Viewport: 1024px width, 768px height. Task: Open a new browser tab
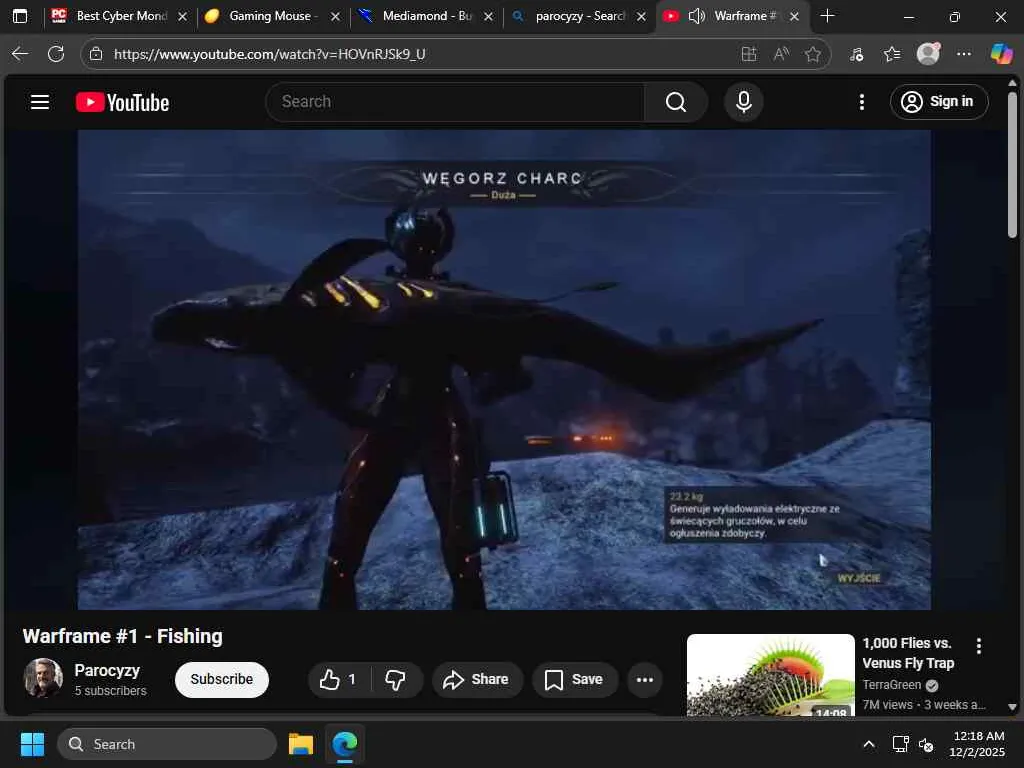(x=827, y=16)
